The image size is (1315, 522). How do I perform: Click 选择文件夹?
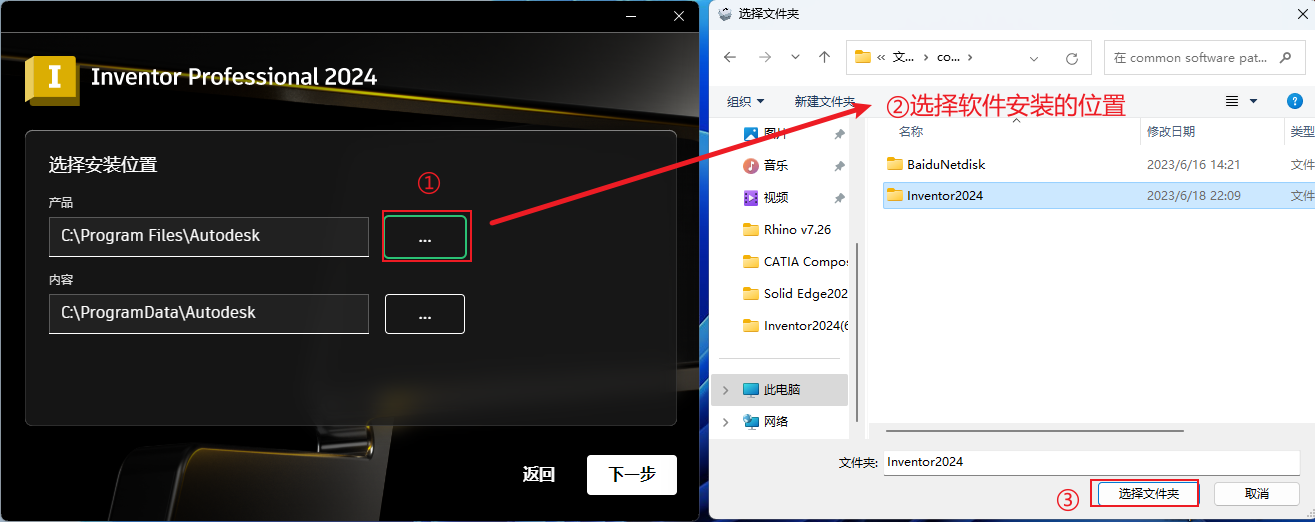pos(1148,494)
